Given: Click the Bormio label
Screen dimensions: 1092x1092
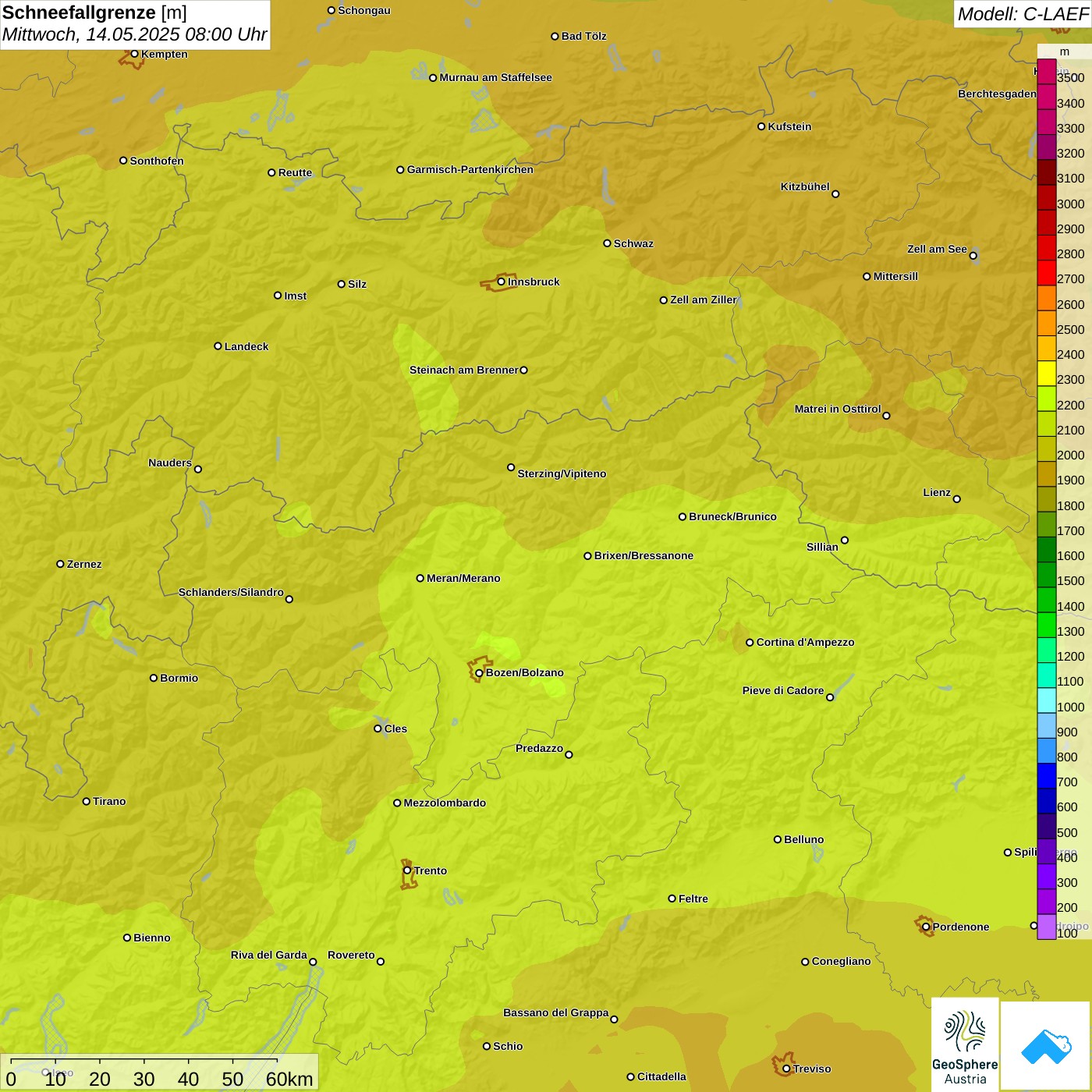Looking at the screenshot, I should click(x=179, y=678).
